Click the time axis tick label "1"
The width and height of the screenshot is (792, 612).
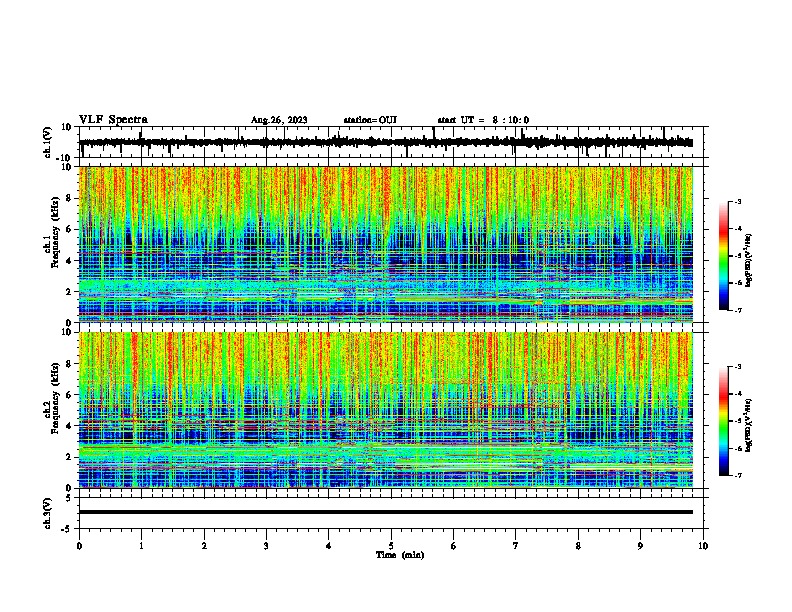[141, 546]
